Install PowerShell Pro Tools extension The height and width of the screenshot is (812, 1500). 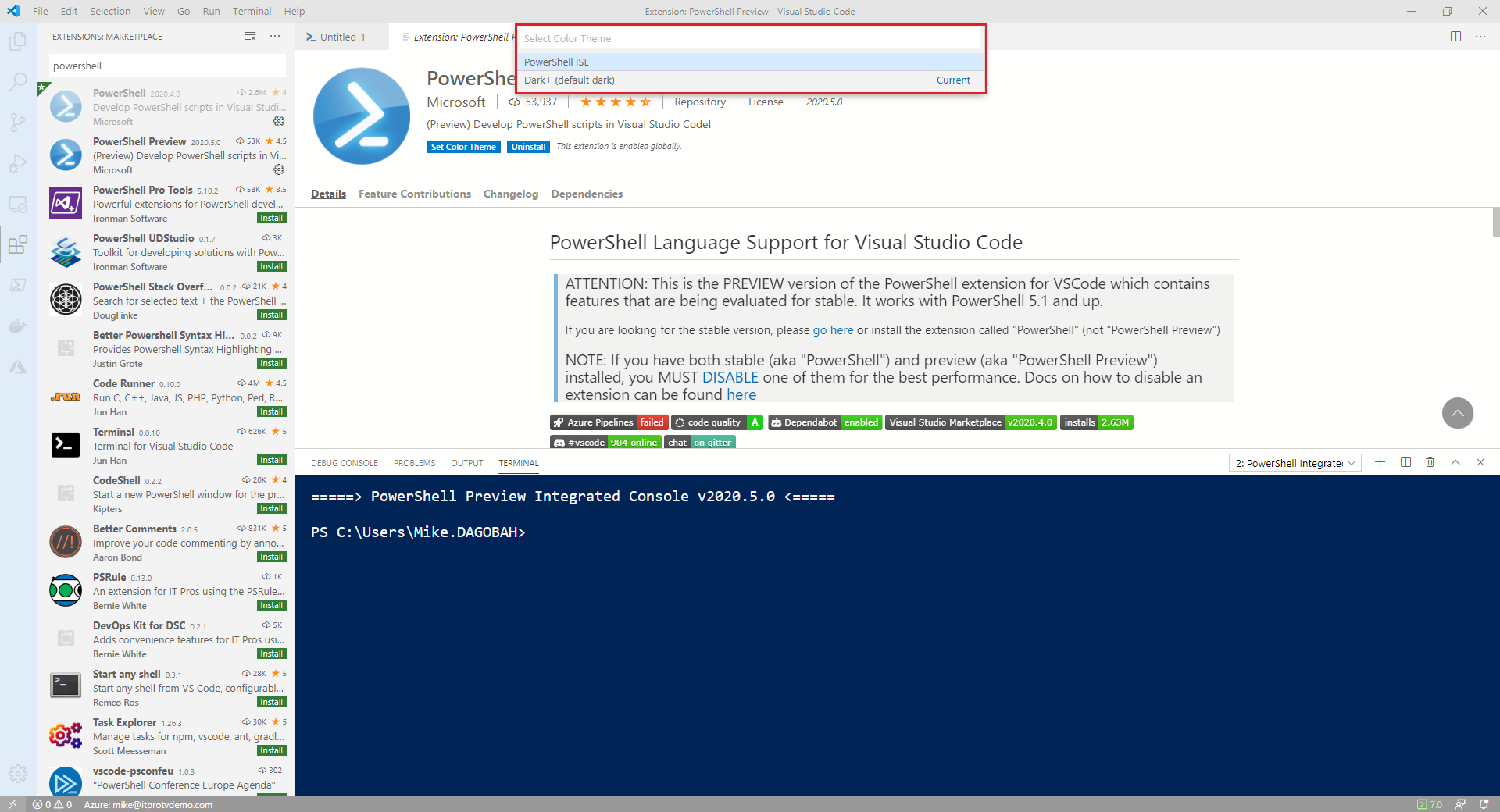pyautogui.click(x=272, y=219)
